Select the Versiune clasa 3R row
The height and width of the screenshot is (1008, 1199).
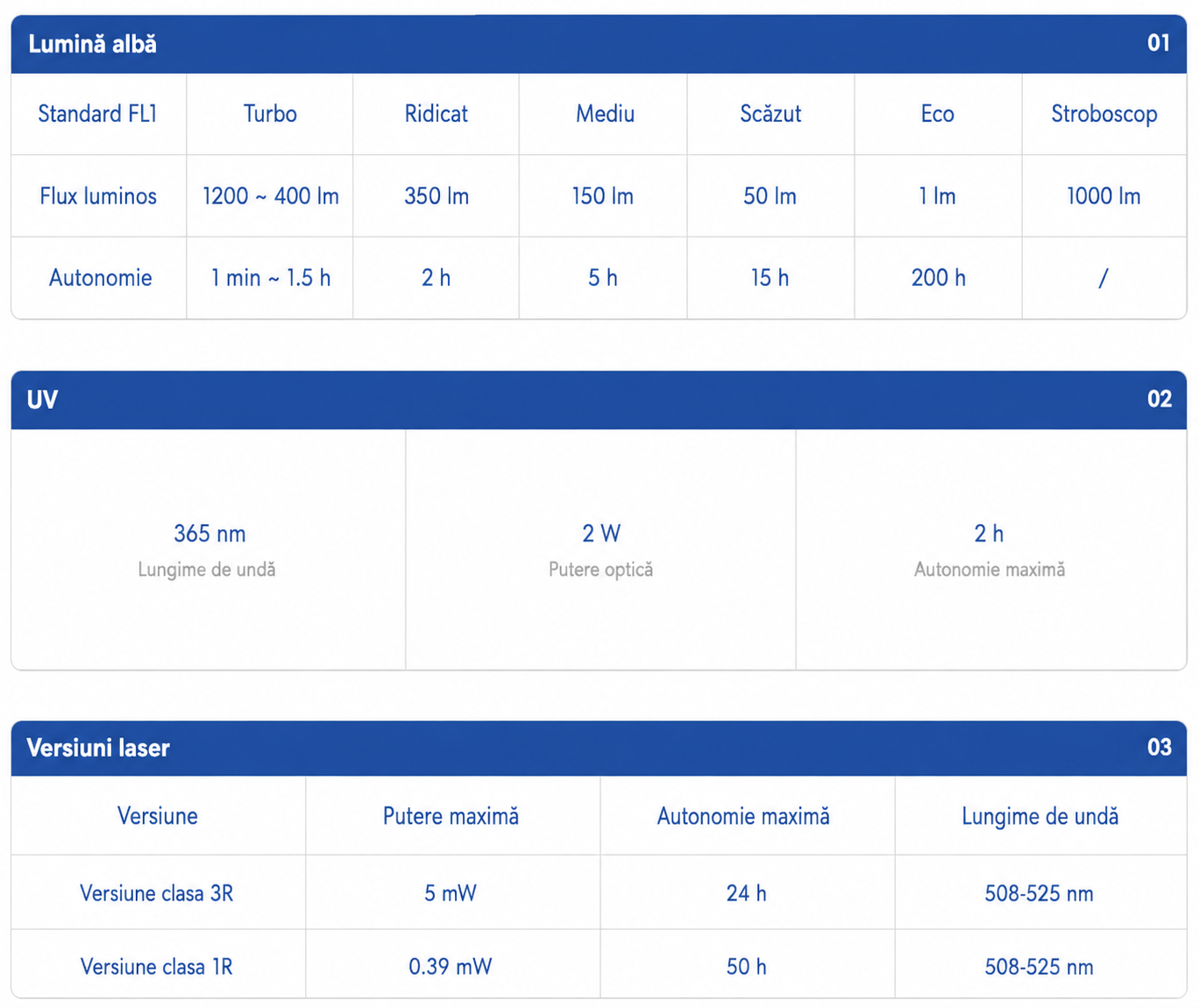click(599, 893)
